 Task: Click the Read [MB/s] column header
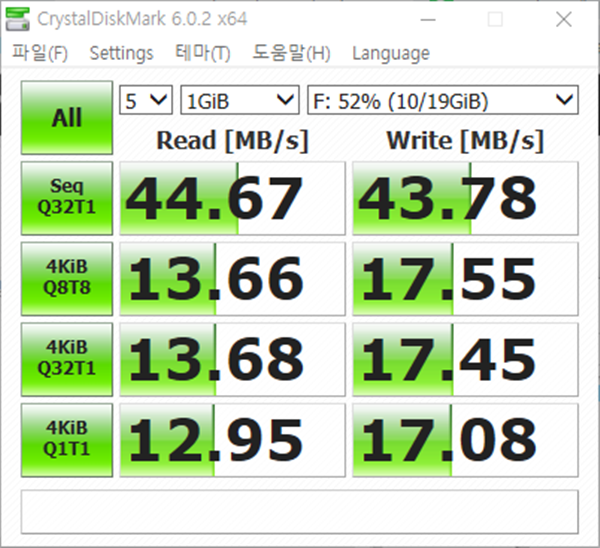coord(232,140)
